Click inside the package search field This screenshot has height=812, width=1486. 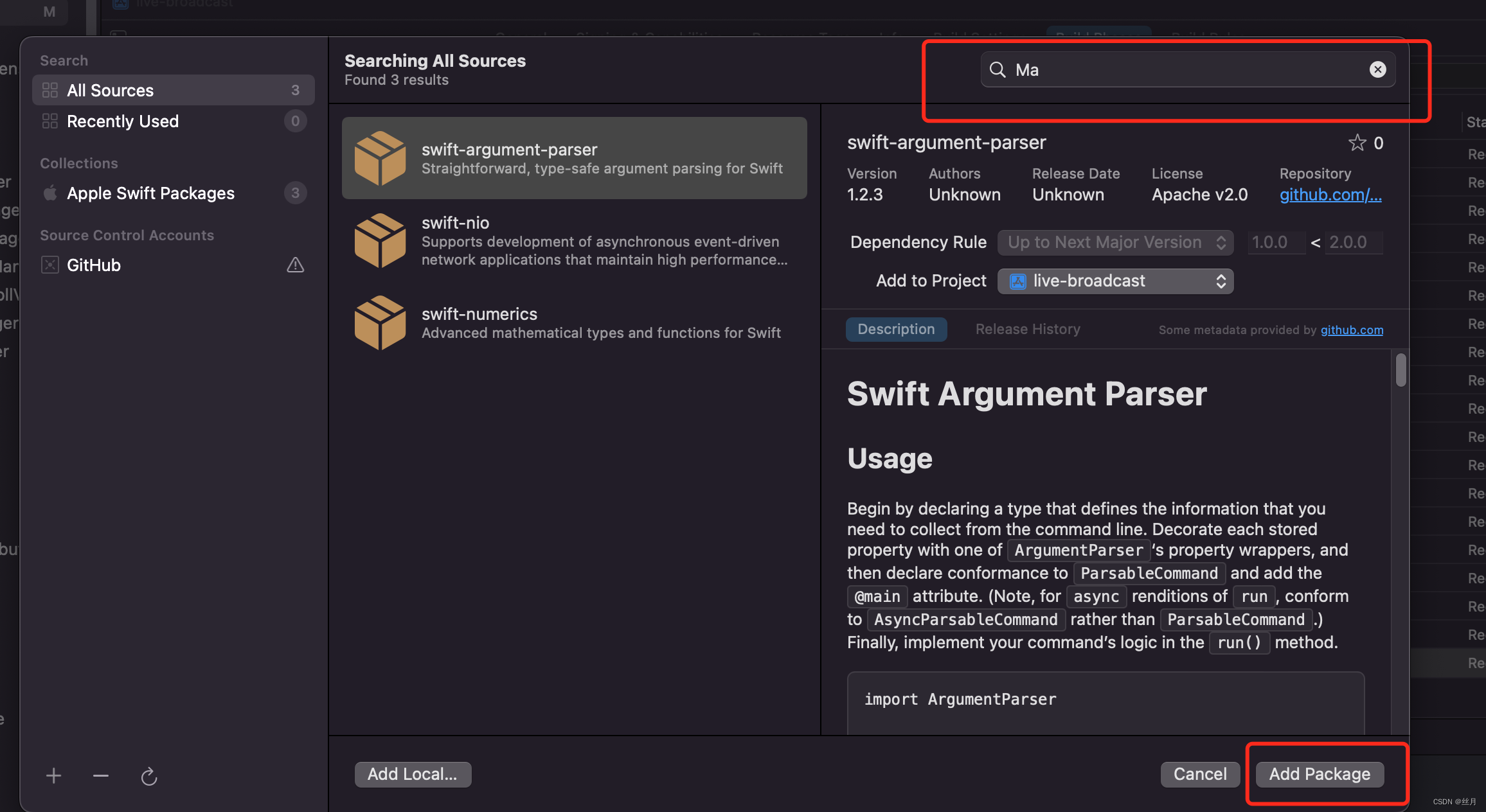1188,69
